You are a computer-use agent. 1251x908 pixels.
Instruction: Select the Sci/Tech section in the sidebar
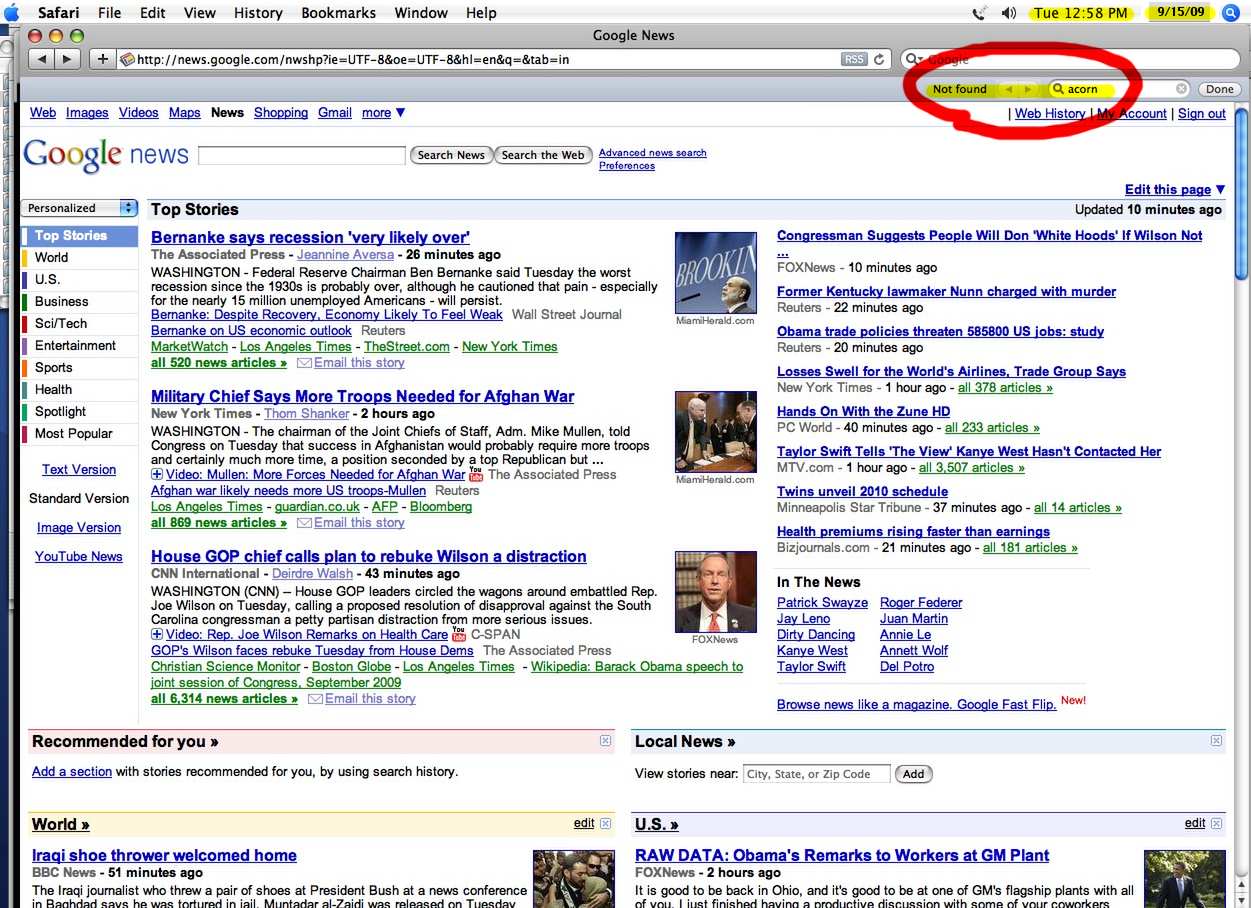61,323
